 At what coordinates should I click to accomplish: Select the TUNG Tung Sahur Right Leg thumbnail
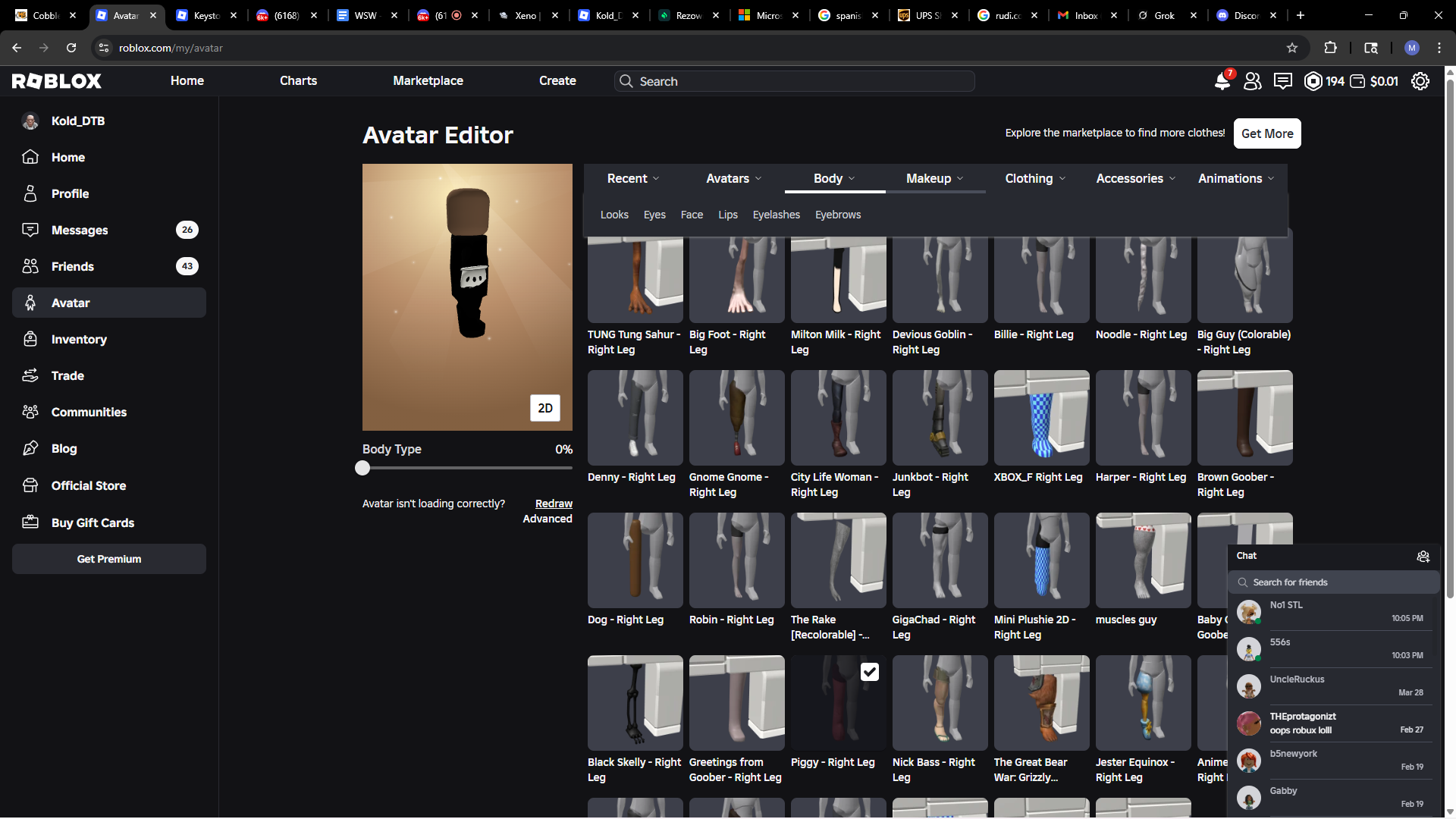point(635,279)
